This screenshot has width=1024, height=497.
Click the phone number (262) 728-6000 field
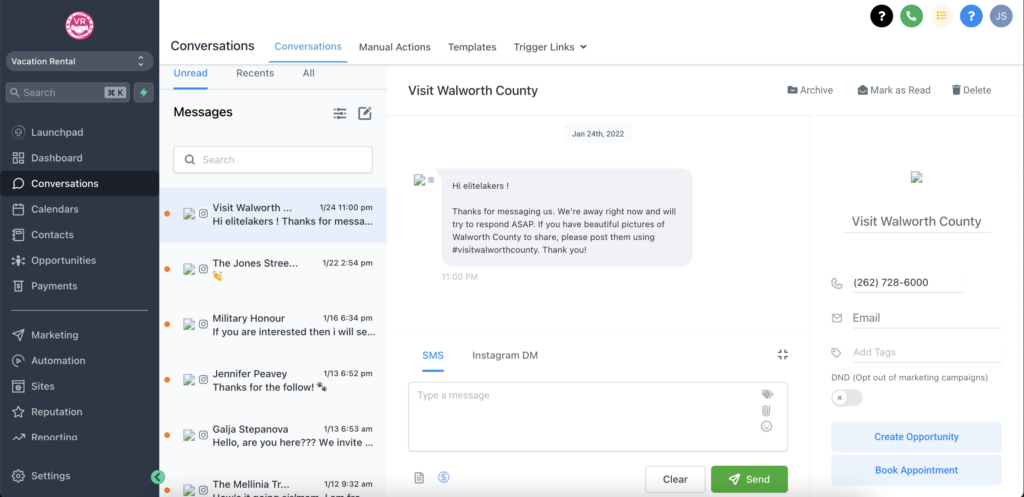pos(908,283)
